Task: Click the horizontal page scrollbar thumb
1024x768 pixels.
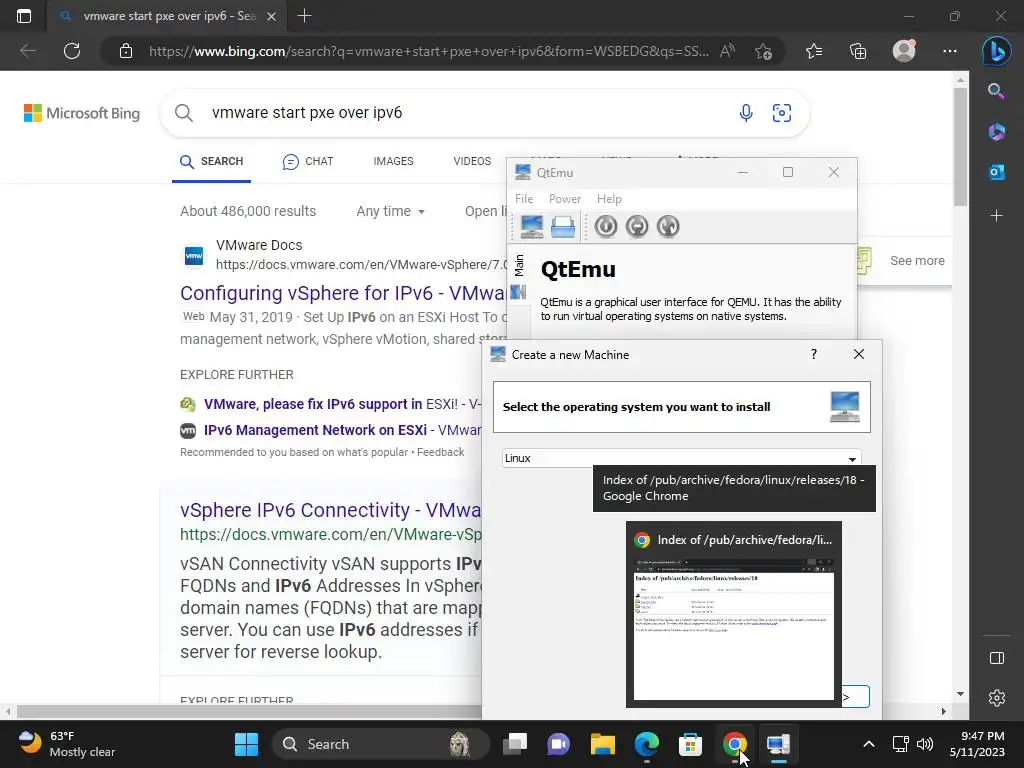Action: [249, 711]
